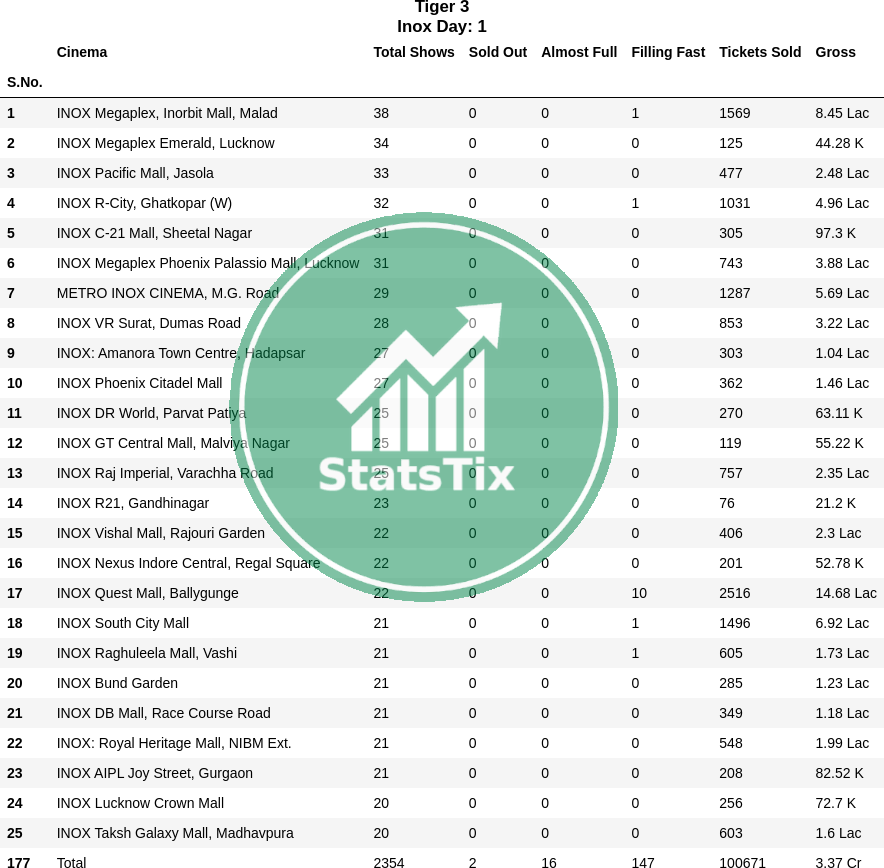Select 'INOX Bund Garden' cinema name
Viewport: 884px width, 868px height.
[x=117, y=683]
